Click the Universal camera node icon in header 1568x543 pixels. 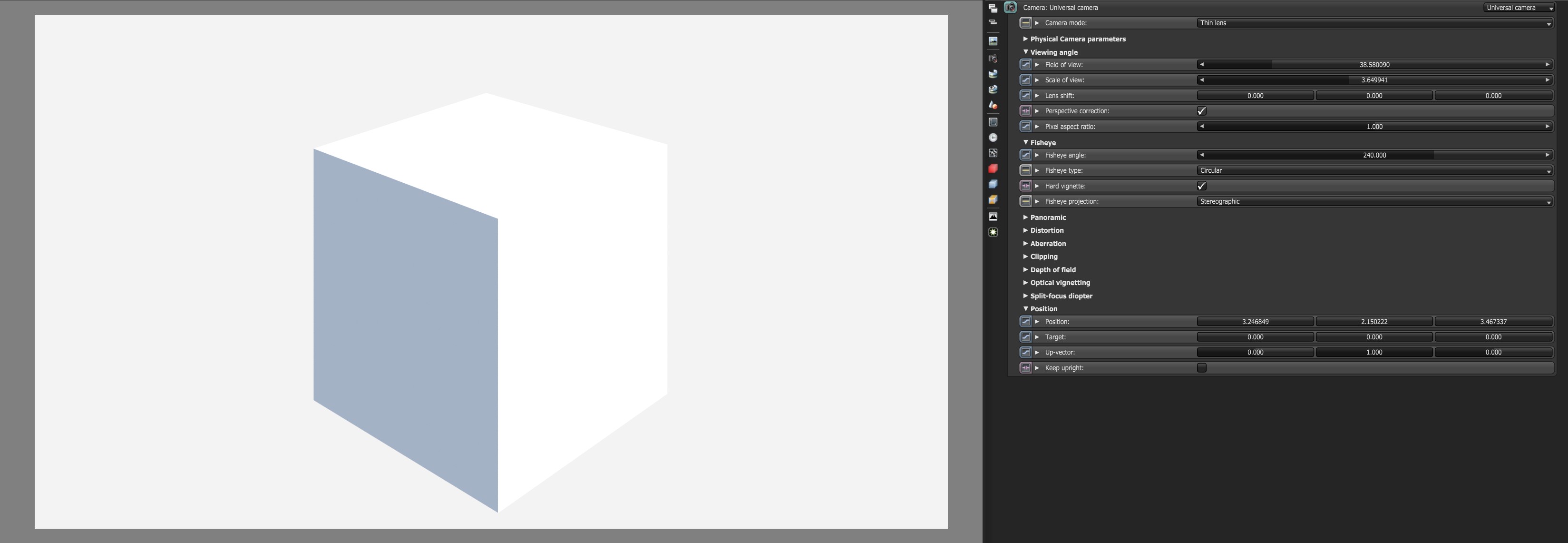coord(1011,8)
